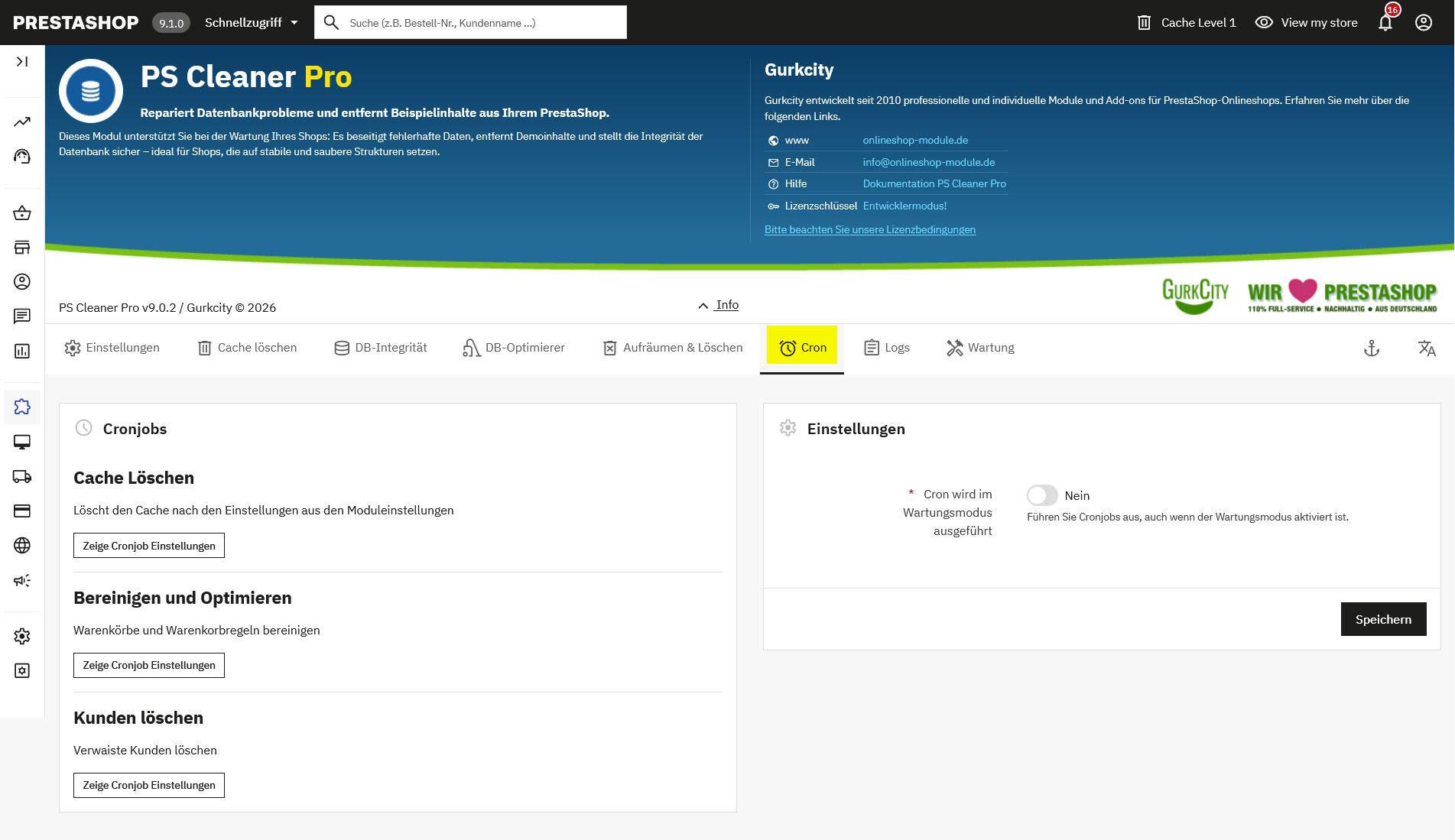
Task: Click the PS Cleaner Pro database logo
Action: (91, 91)
